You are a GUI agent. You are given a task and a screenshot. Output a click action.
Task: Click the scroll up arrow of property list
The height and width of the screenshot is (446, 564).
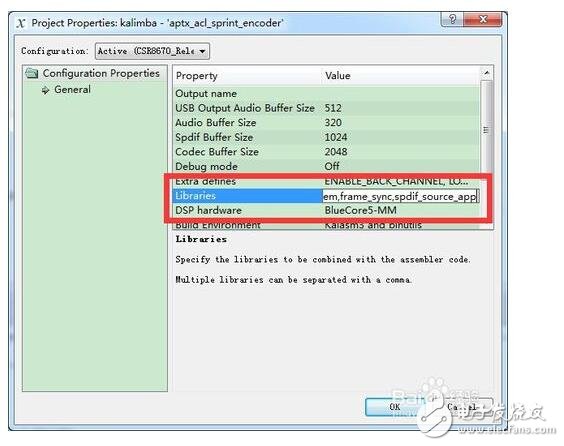487,73
